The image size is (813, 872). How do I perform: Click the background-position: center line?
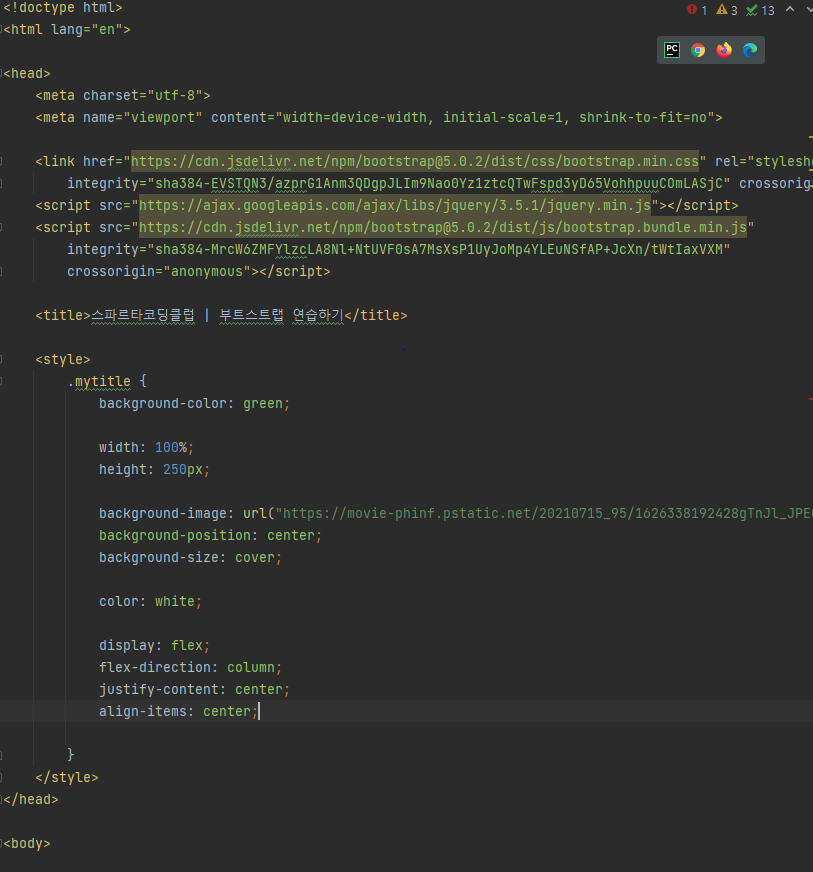[x=210, y=535]
